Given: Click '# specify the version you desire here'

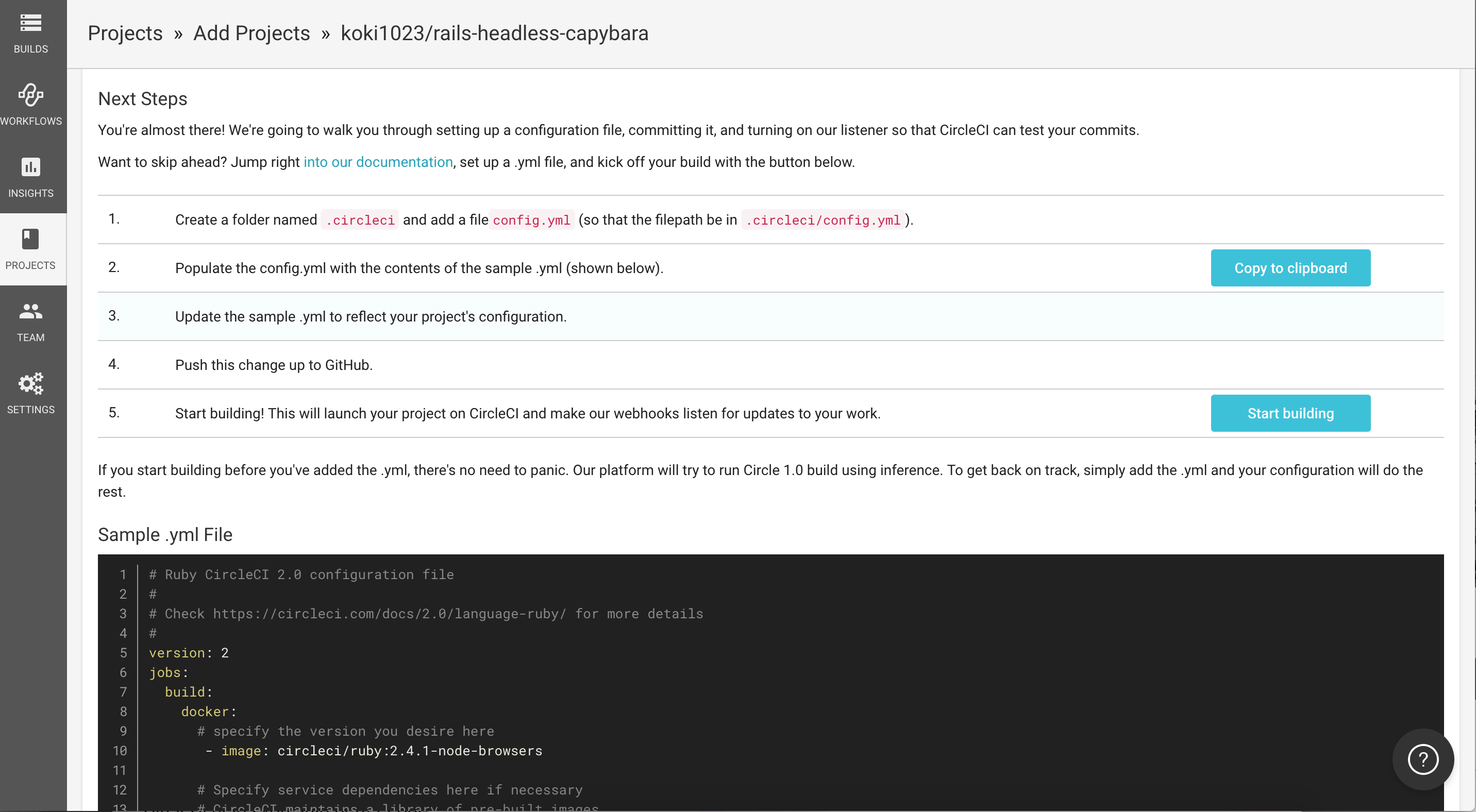Looking at the screenshot, I should 345,731.
